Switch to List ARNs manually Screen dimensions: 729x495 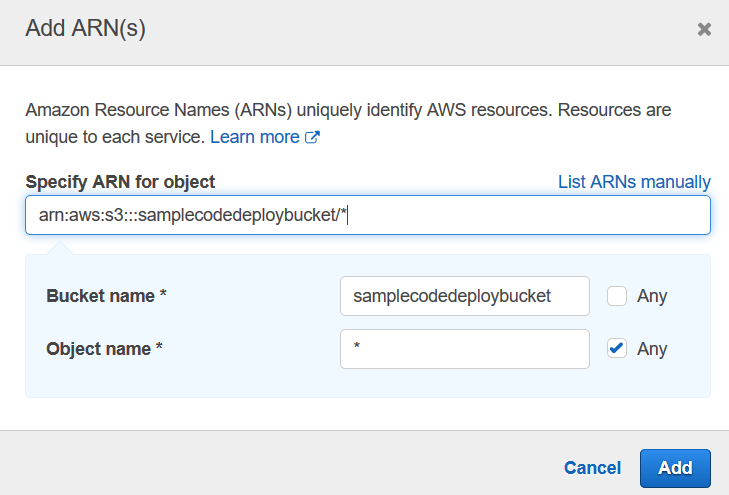pyautogui.click(x=634, y=182)
